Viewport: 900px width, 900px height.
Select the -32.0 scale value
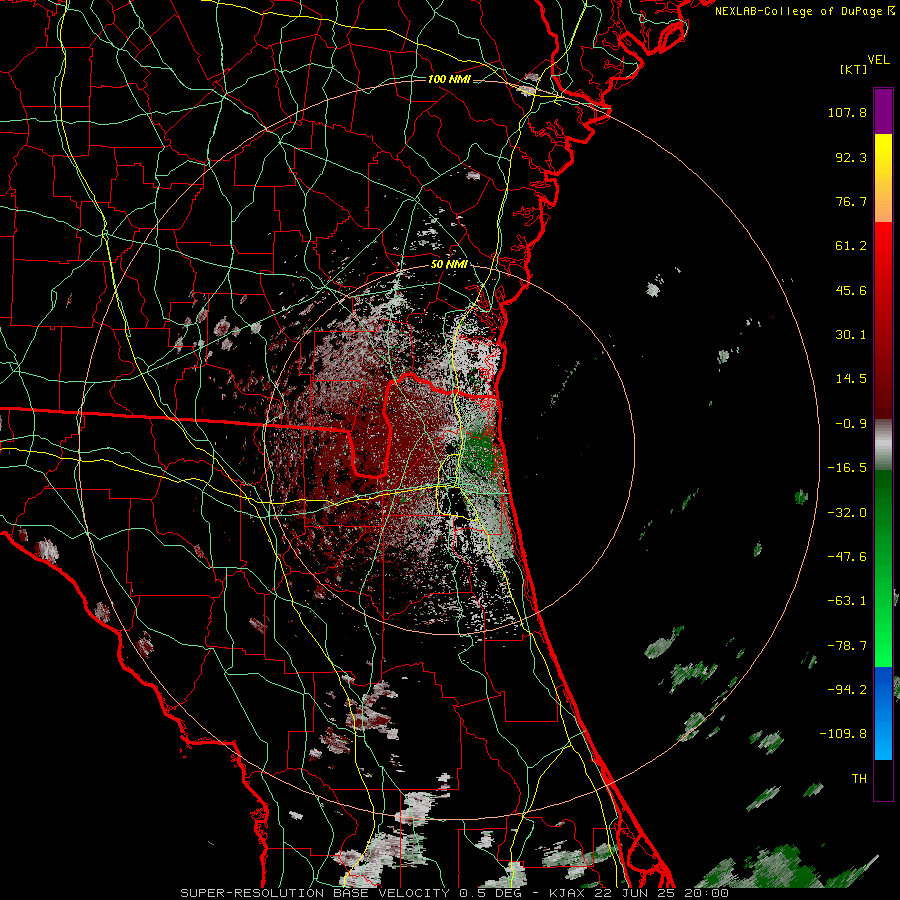pyautogui.click(x=847, y=513)
